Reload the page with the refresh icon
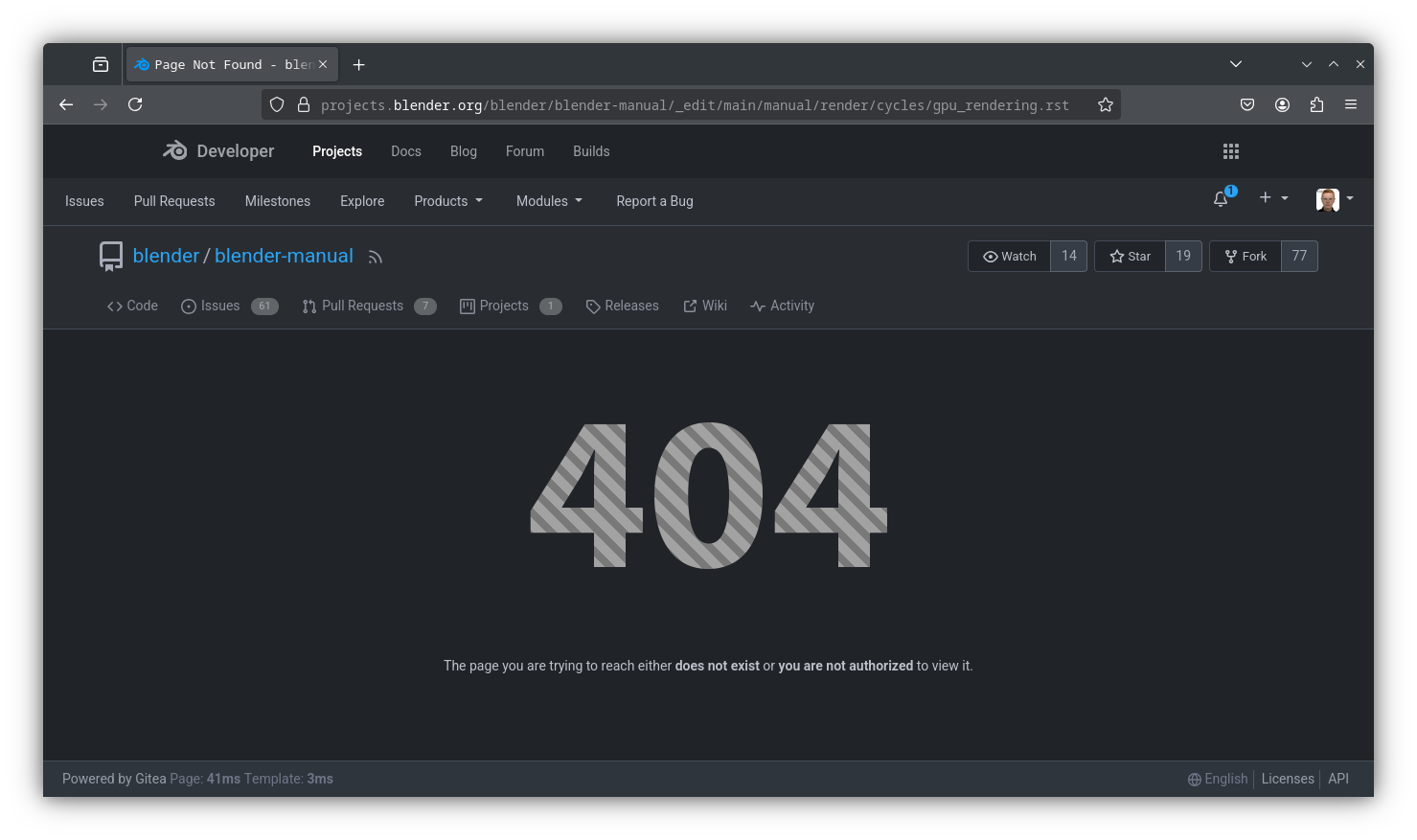This screenshot has width=1417, height=840. pyautogui.click(x=135, y=104)
